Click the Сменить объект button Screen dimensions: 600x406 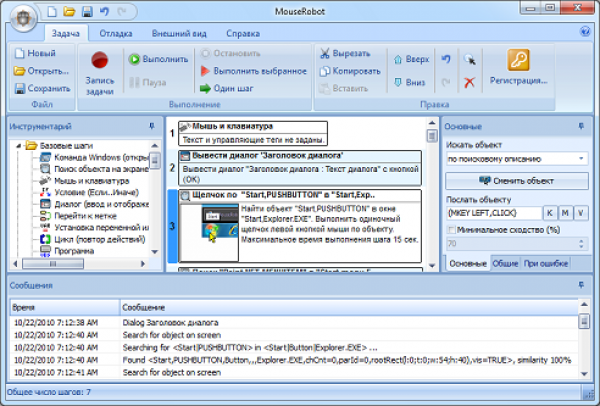click(516, 180)
